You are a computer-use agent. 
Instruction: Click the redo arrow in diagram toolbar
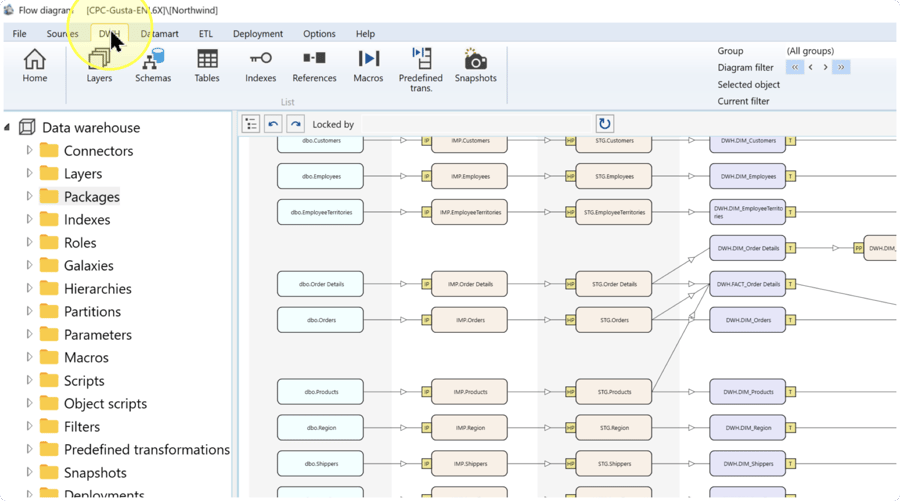295,124
